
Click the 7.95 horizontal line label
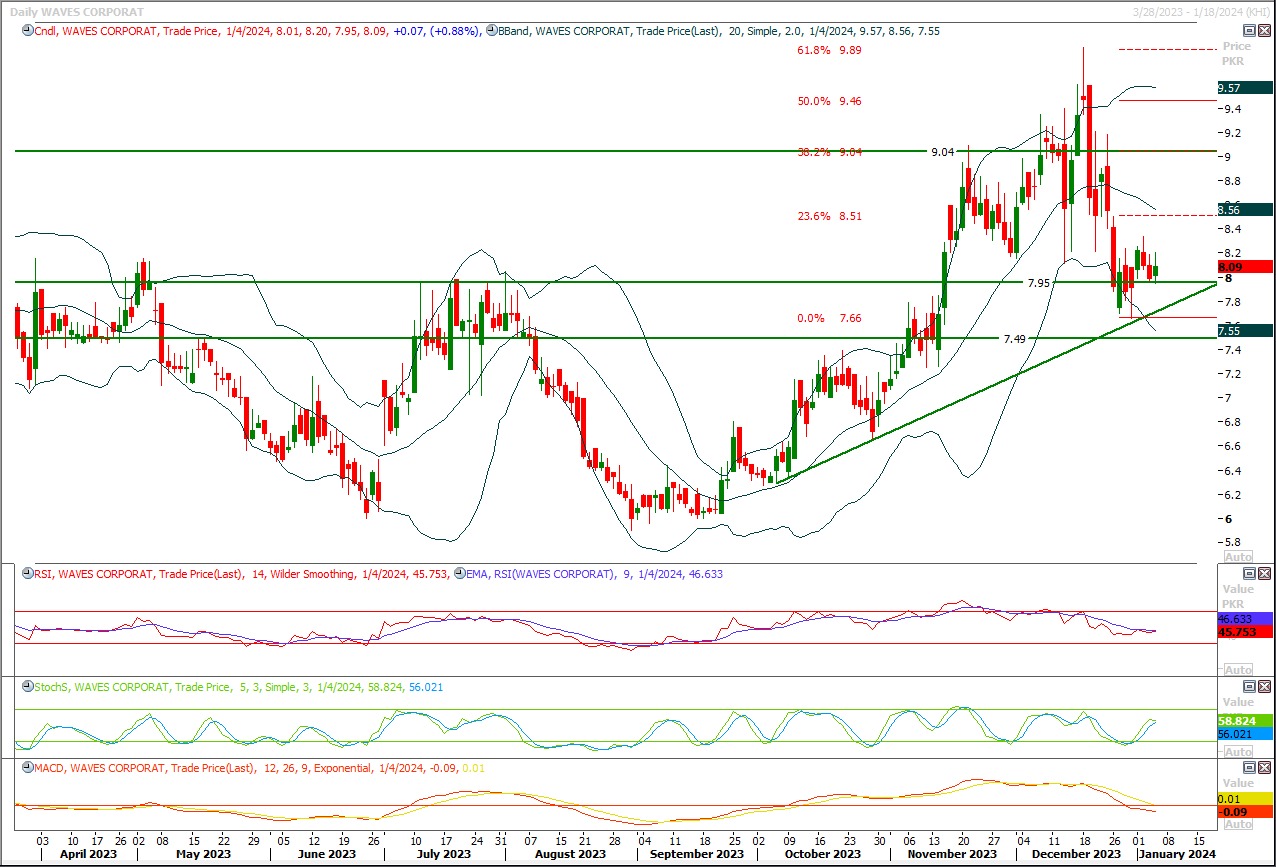[x=1039, y=284]
